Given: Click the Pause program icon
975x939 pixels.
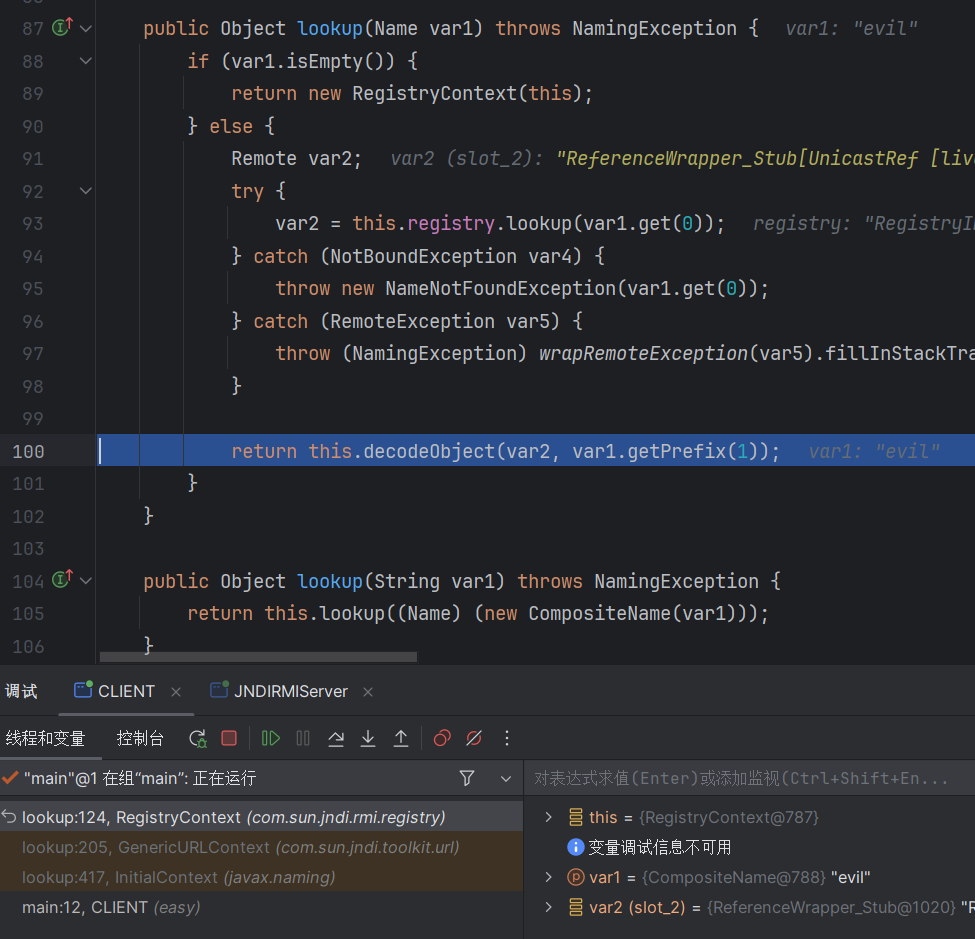Looking at the screenshot, I should coord(303,738).
